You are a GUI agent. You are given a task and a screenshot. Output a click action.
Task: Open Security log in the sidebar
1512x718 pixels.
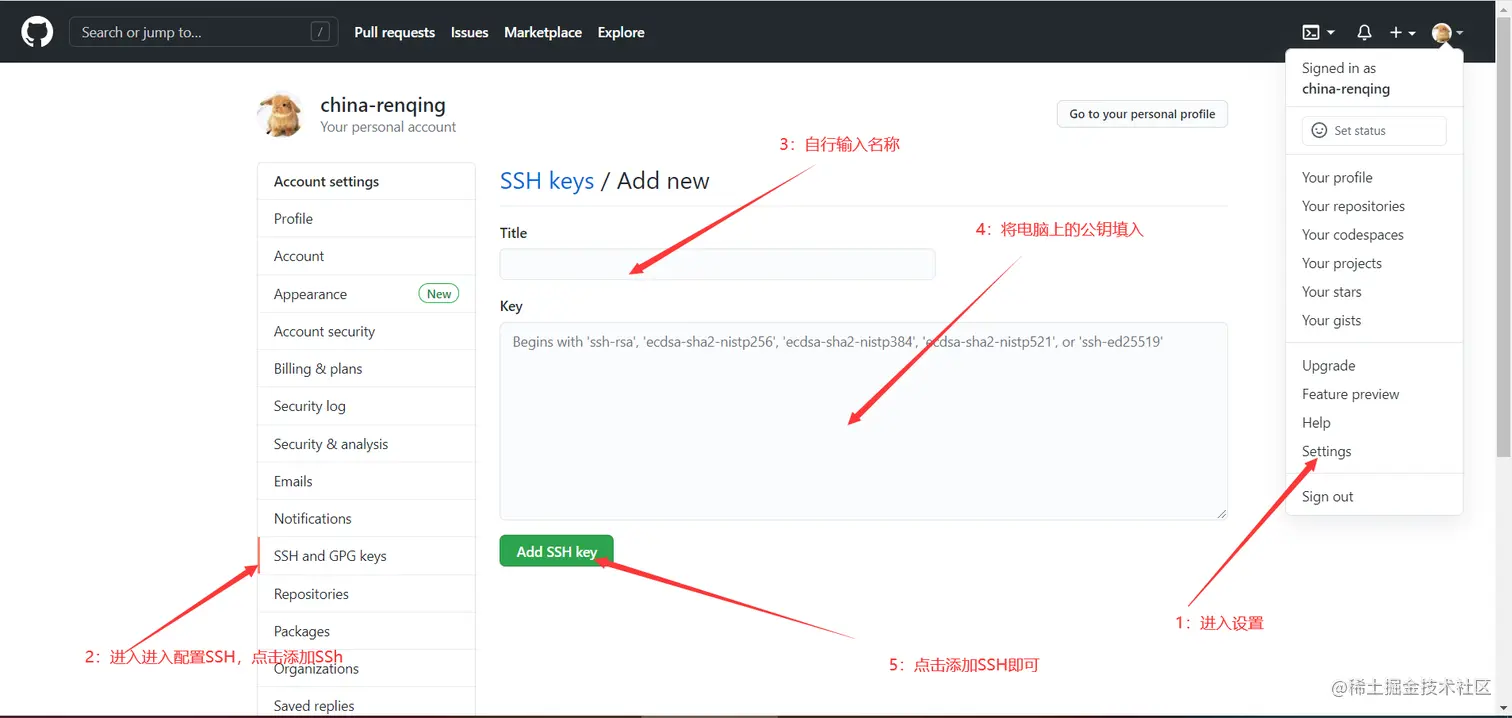click(x=366, y=406)
